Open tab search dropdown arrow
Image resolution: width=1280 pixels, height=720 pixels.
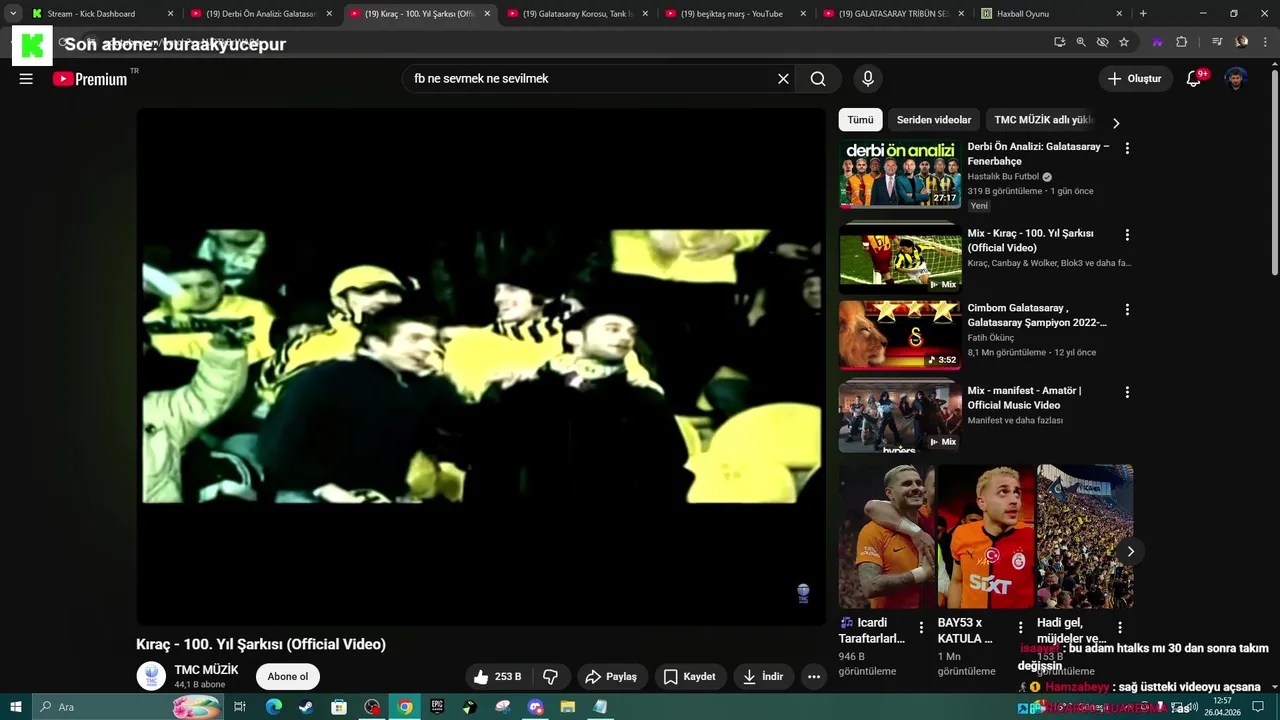point(13,14)
